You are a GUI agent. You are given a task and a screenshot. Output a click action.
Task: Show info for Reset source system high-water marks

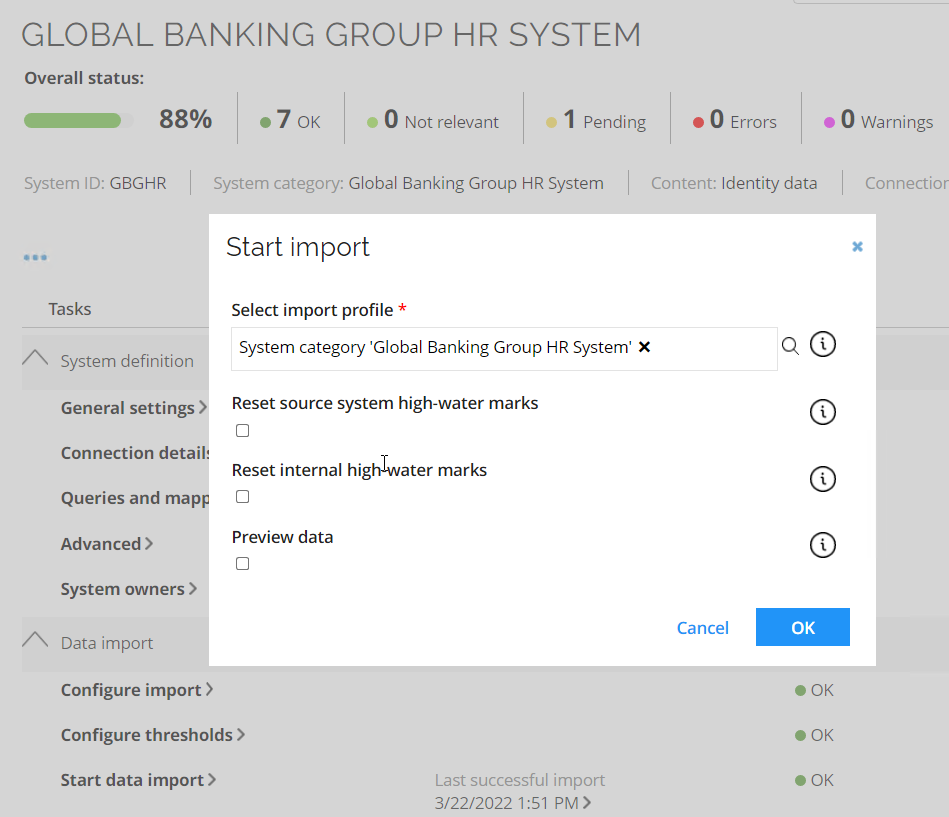[x=823, y=412]
